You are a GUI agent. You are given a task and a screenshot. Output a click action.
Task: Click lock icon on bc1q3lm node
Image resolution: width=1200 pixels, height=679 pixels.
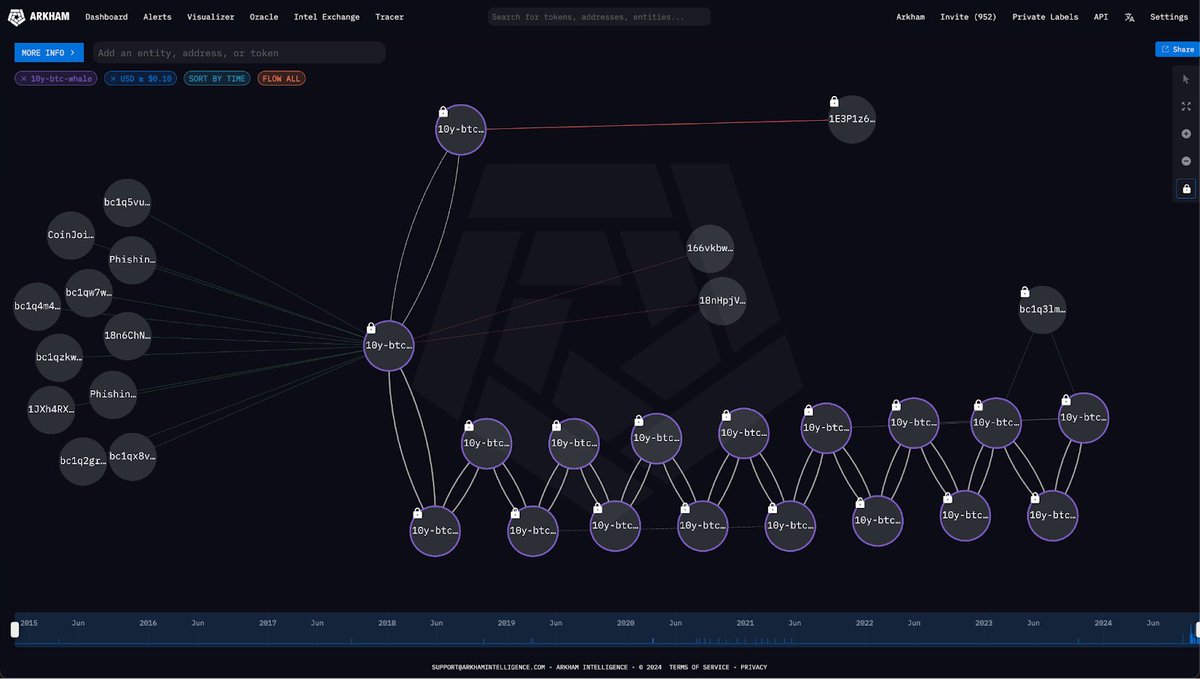point(1025,292)
